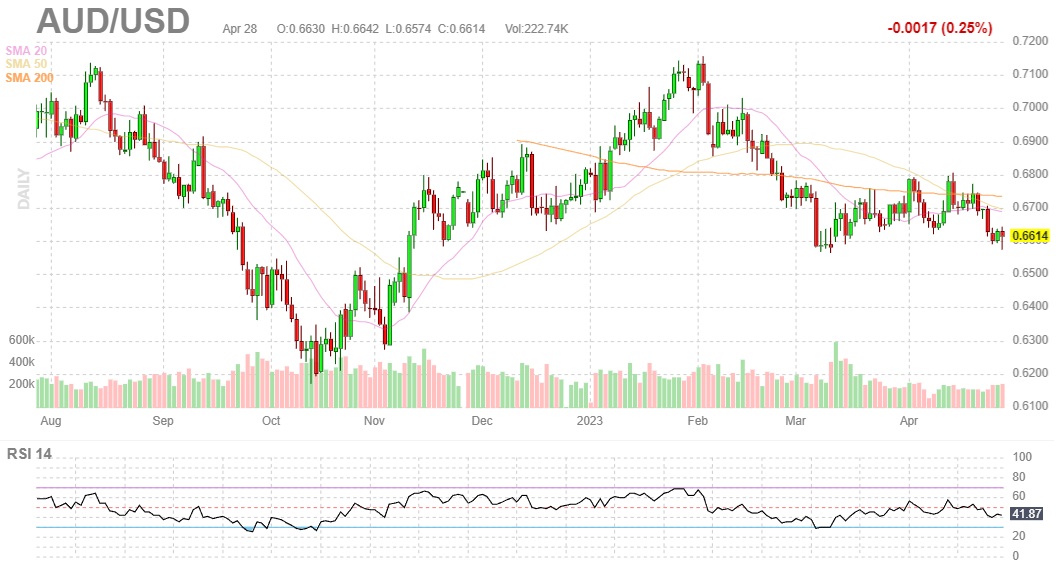Image resolution: width=1056 pixels, height=565 pixels.
Task: Click the 2023 date axis label
Action: [590, 421]
